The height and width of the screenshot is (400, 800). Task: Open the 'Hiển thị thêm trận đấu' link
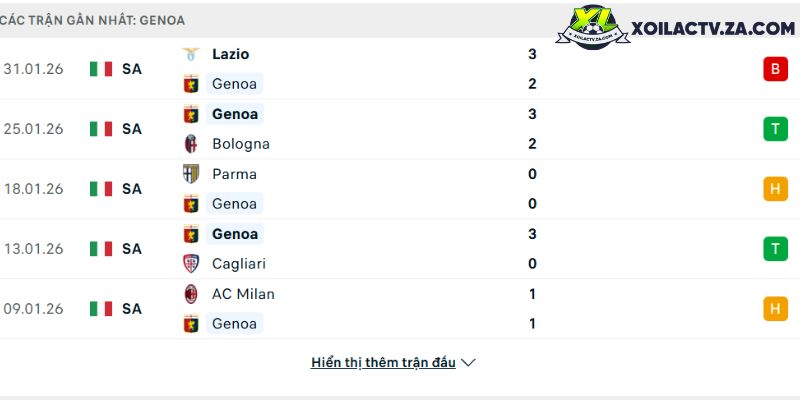point(383,363)
